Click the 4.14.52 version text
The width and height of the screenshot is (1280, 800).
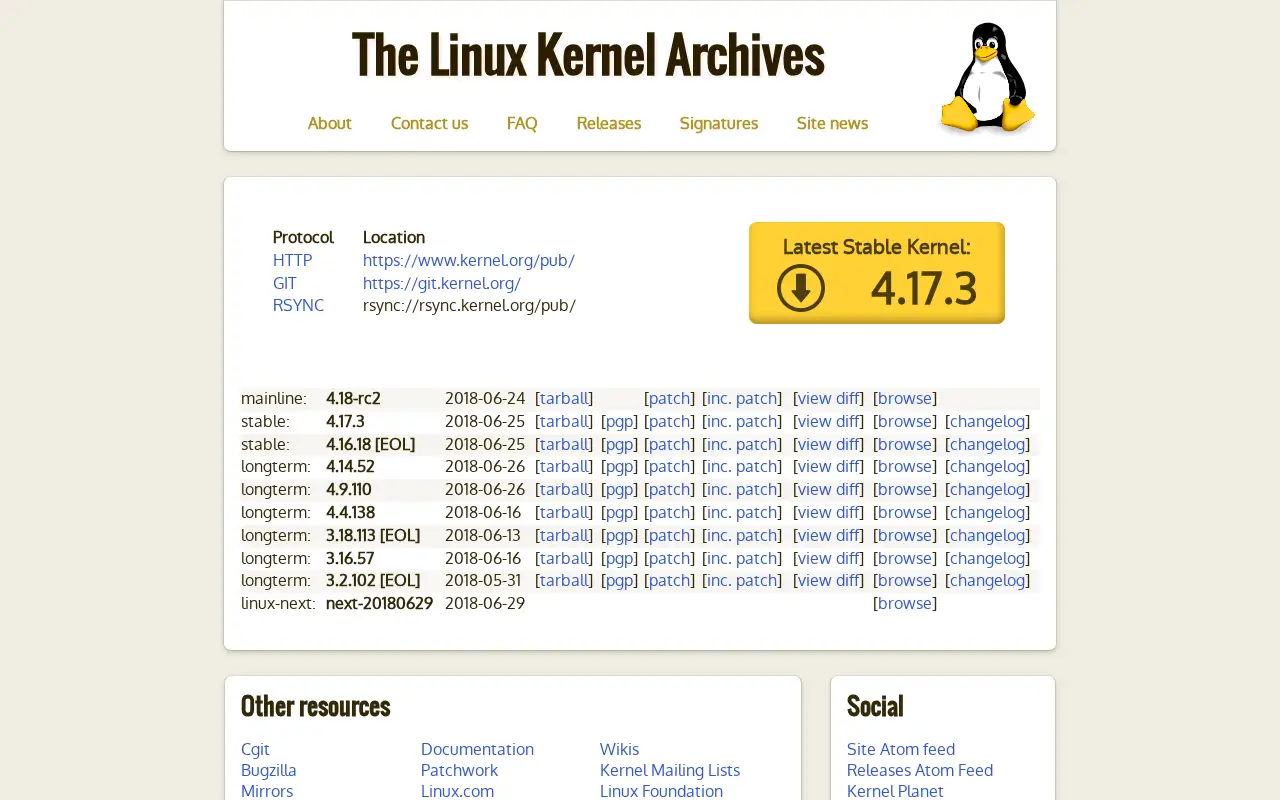coord(350,466)
